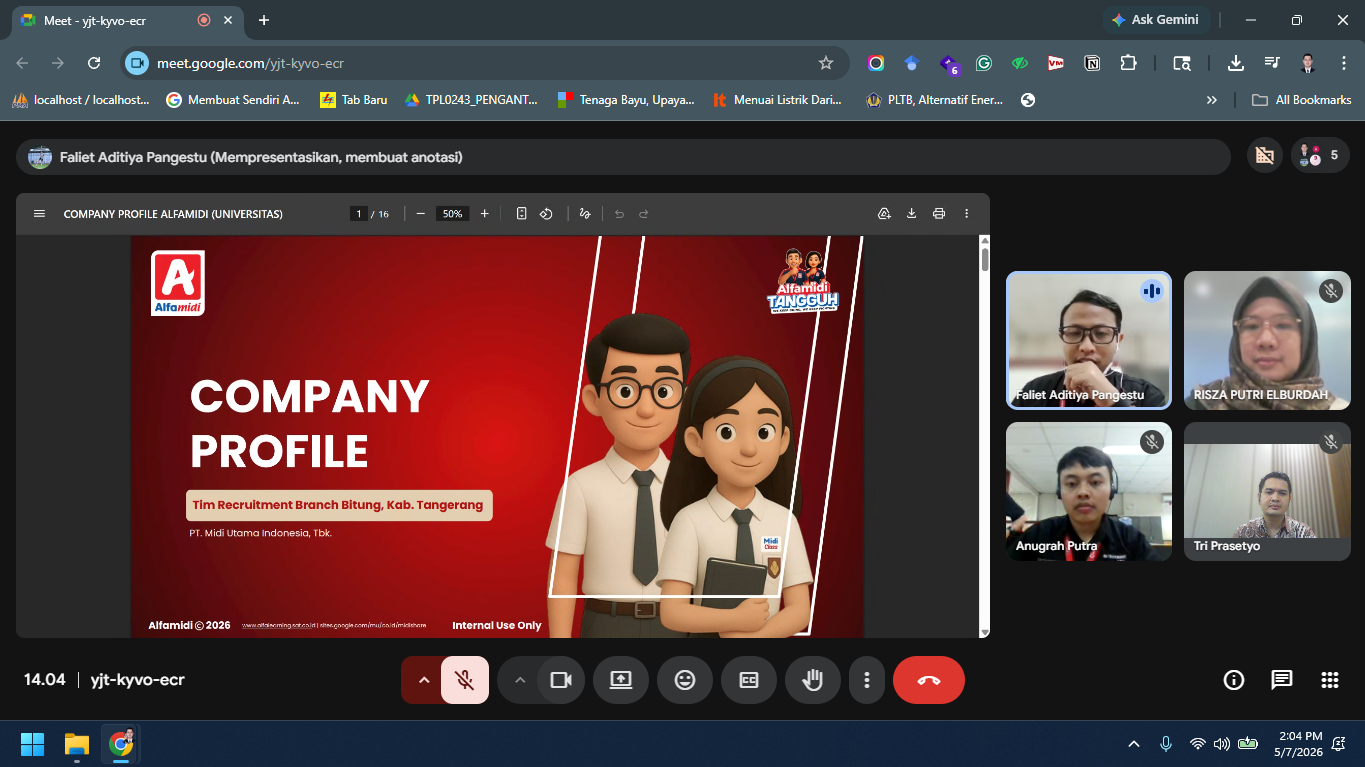Save the PDF to Google Drive
This screenshot has width=1365, height=767.
884,214
